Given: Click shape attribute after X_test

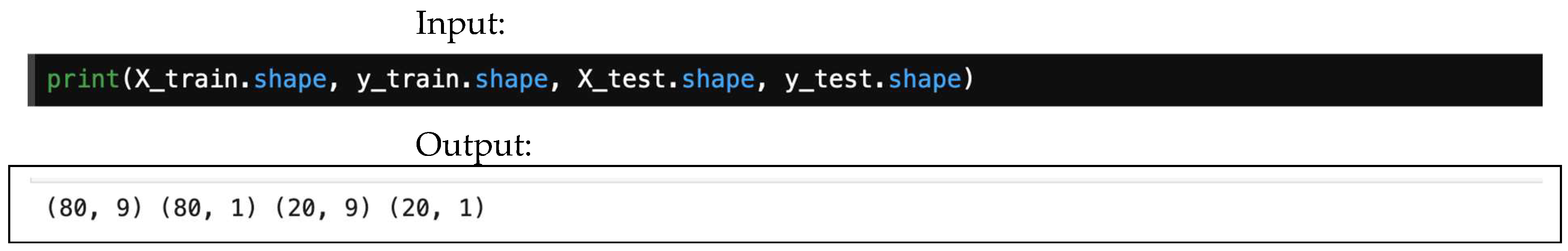Looking at the screenshot, I should coord(718,80).
